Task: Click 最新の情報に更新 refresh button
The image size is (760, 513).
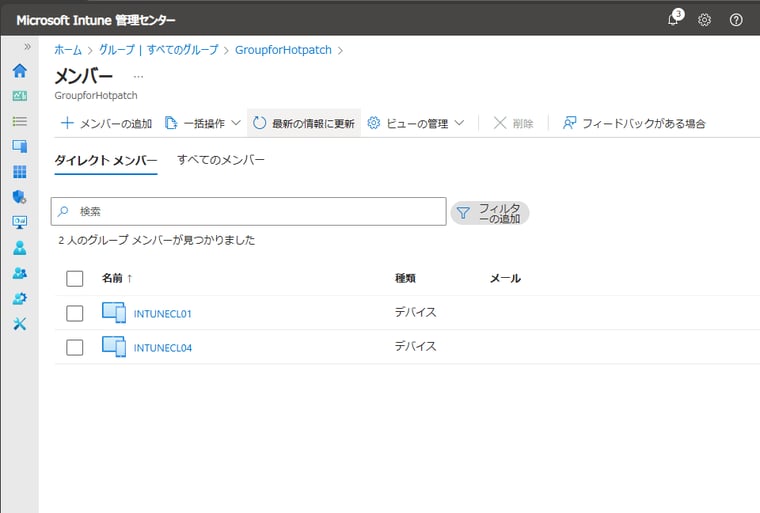Action: 304,123
